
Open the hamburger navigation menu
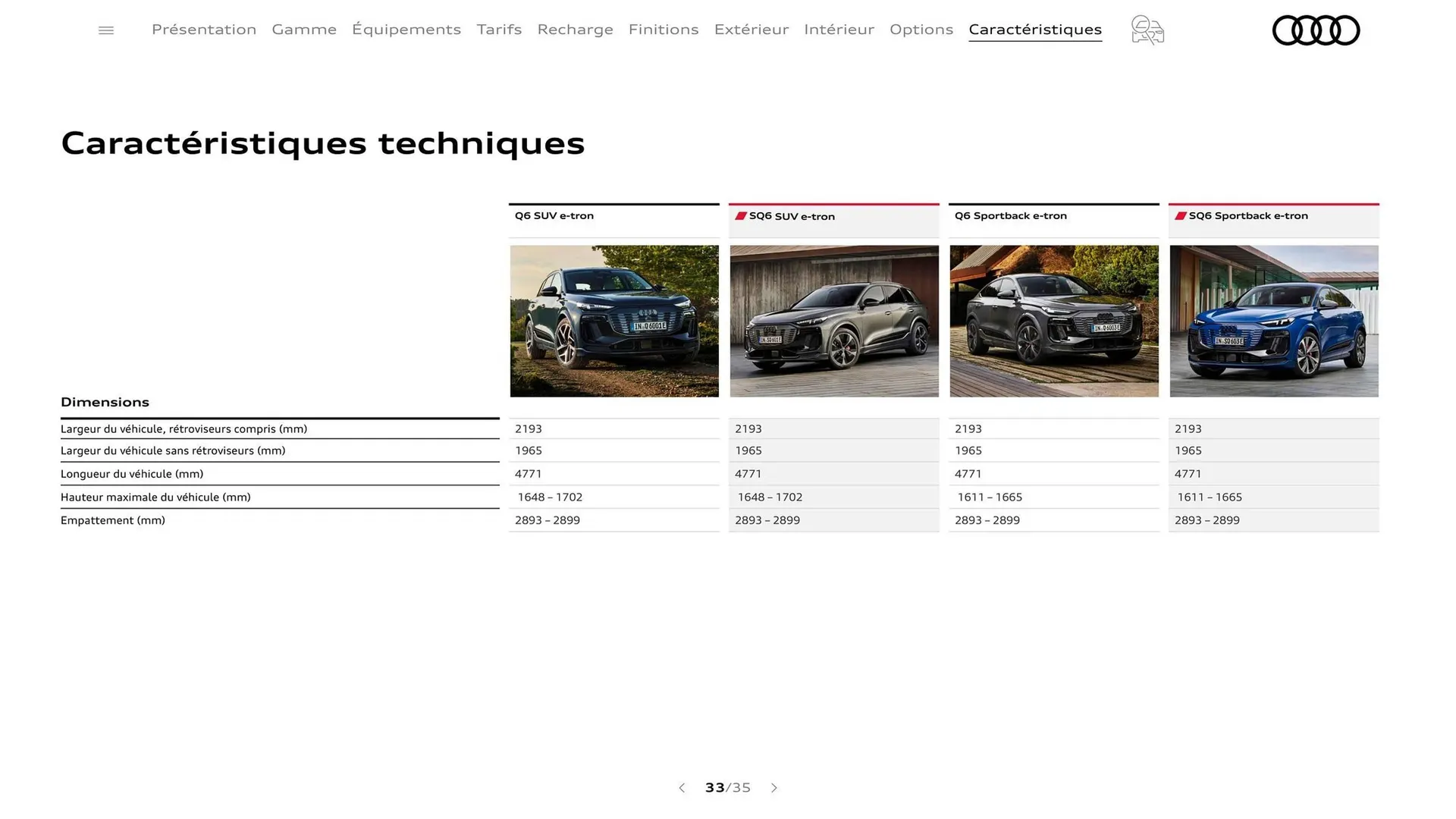(105, 30)
